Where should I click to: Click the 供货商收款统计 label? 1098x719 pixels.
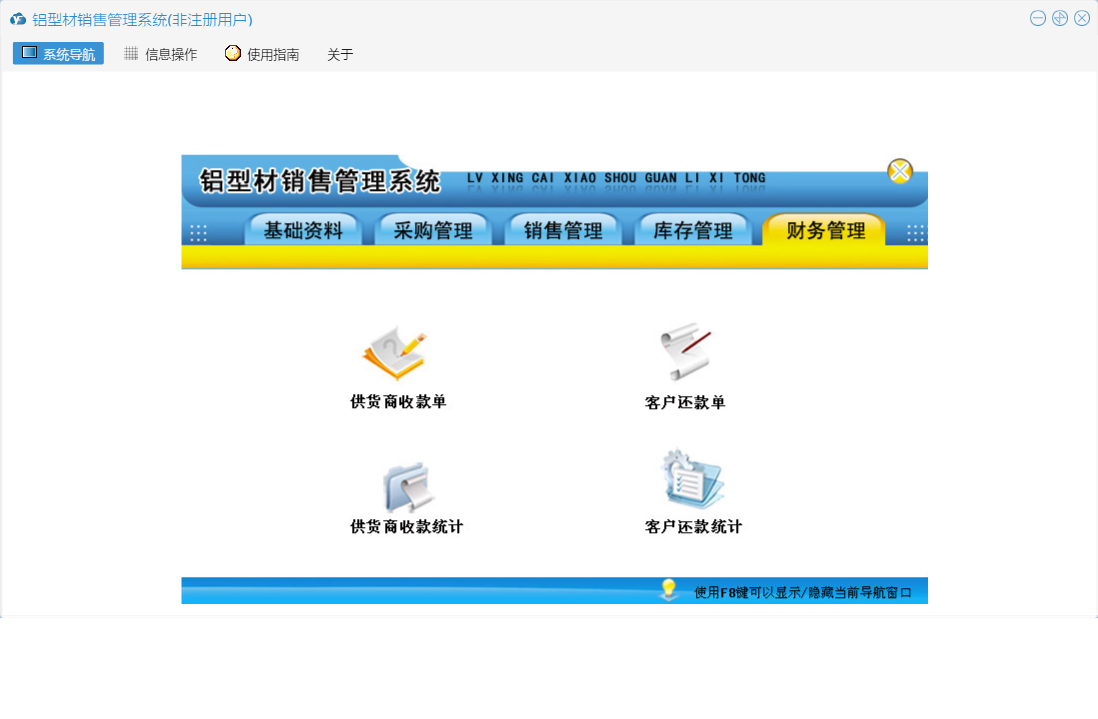[x=406, y=526]
